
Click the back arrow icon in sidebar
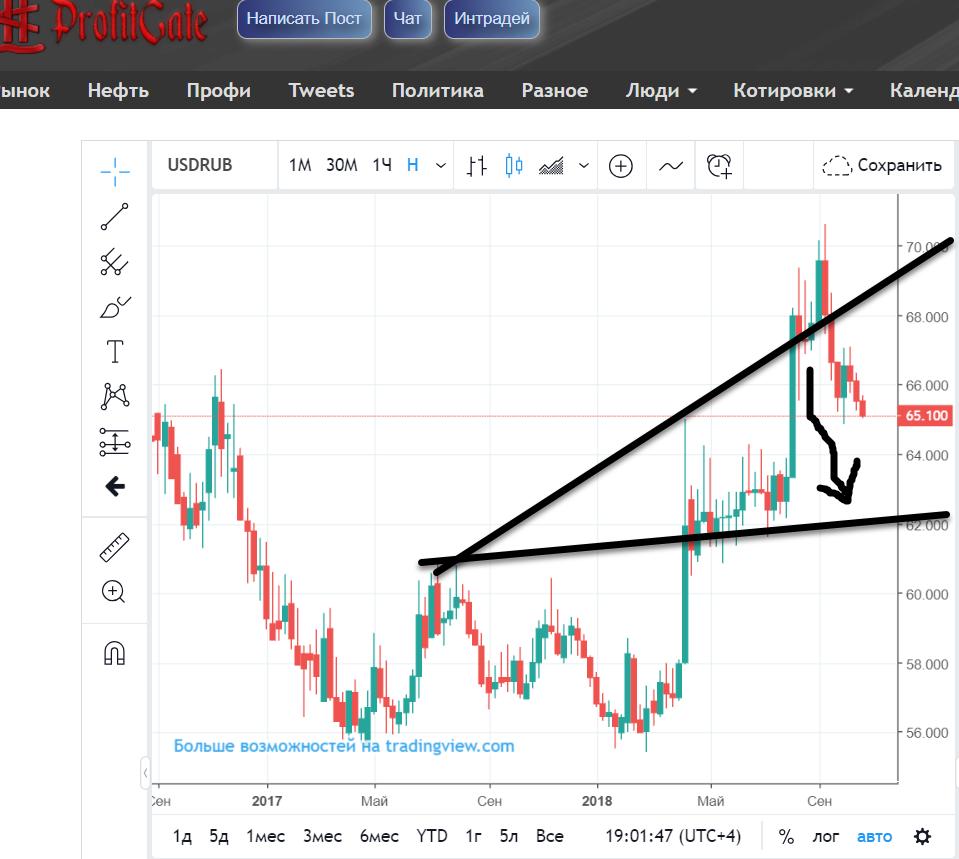coord(115,486)
